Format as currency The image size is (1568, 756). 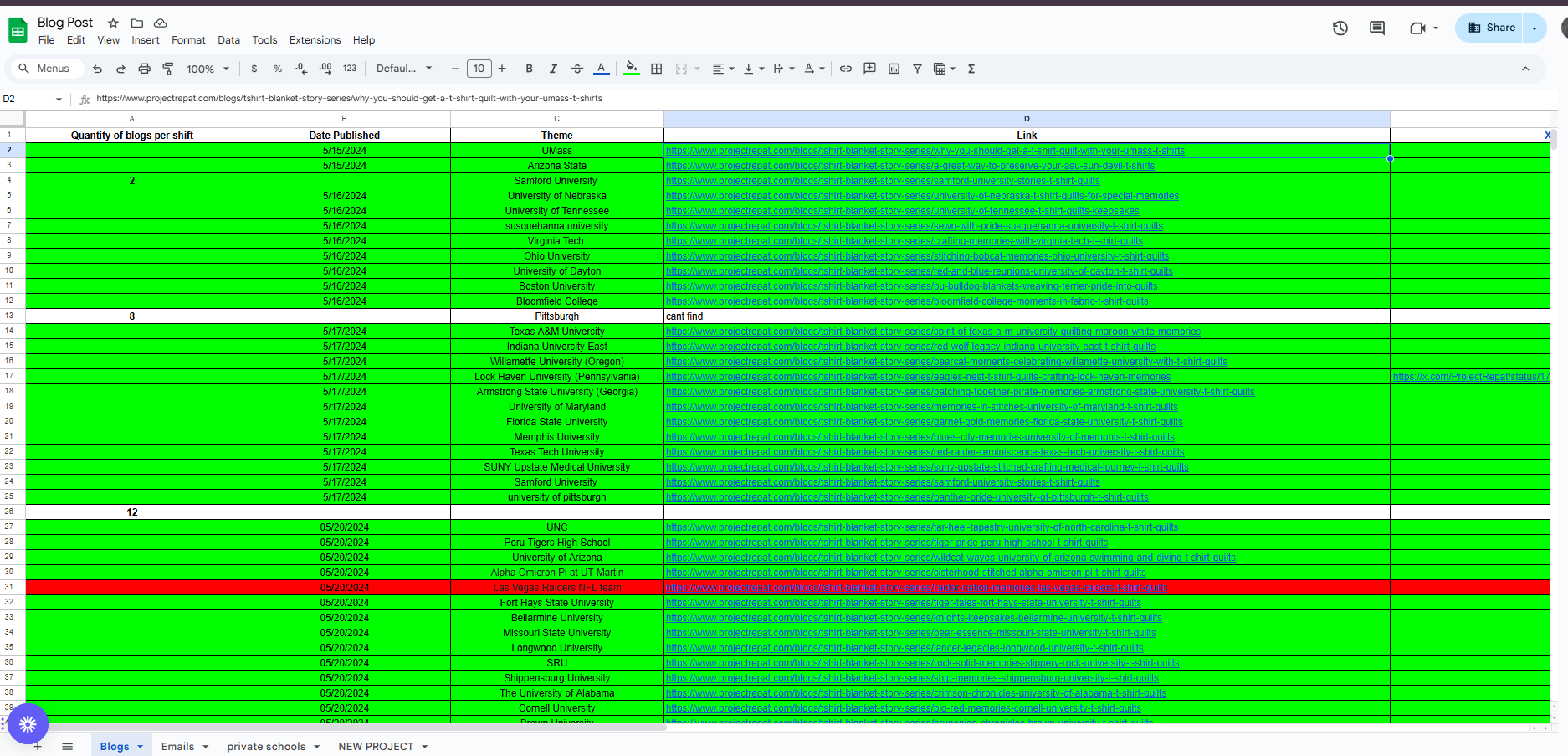[x=254, y=69]
